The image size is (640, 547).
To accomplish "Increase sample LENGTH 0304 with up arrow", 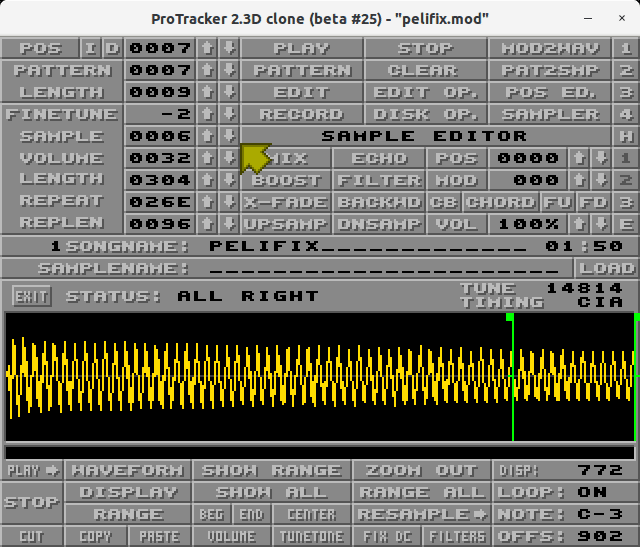I will (x=207, y=180).
